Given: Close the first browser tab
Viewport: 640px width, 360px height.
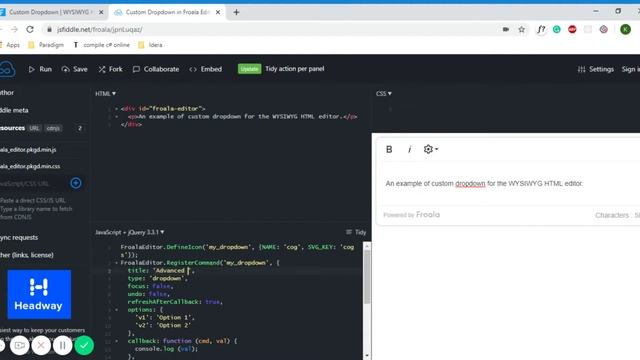Looking at the screenshot, I should 101,12.
